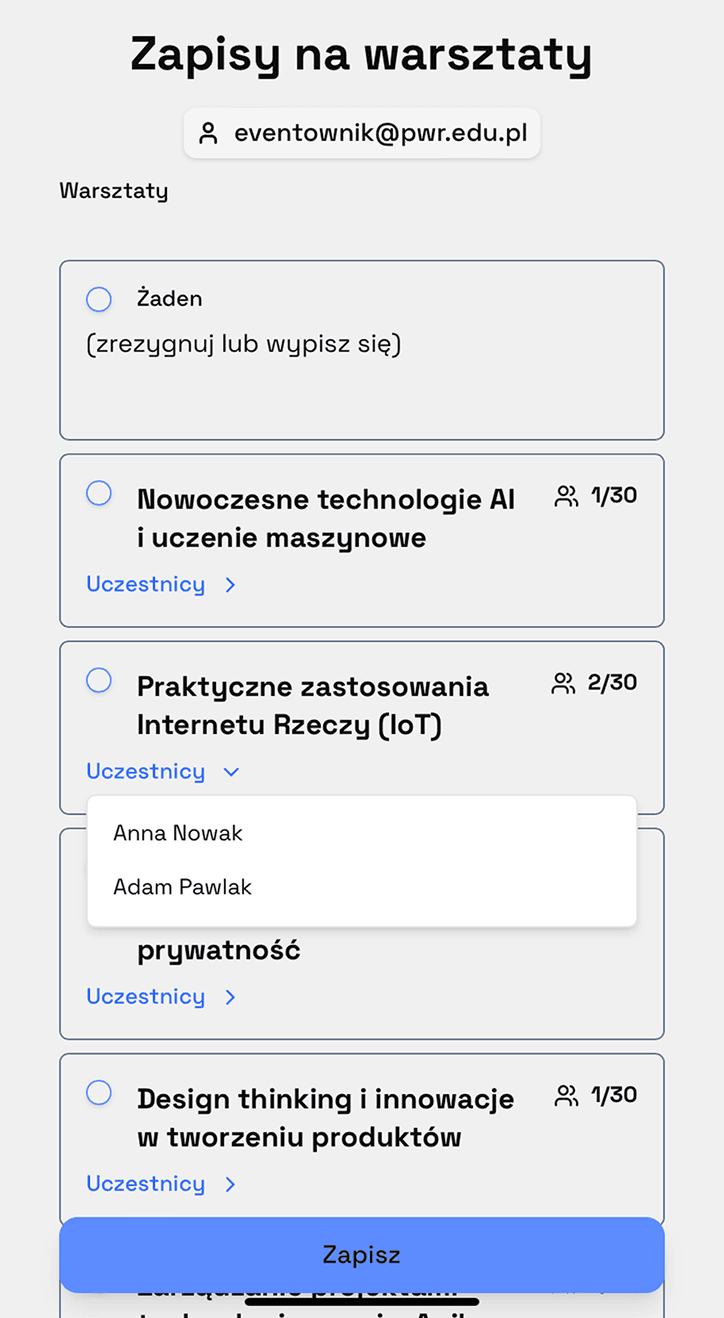Expand Uczestnicy chevron under Design thinking workshop
Image resolution: width=724 pixels, height=1318 pixels.
[230, 1184]
